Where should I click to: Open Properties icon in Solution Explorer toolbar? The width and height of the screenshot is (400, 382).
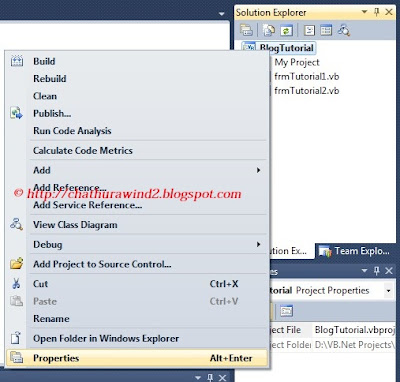tap(246, 30)
